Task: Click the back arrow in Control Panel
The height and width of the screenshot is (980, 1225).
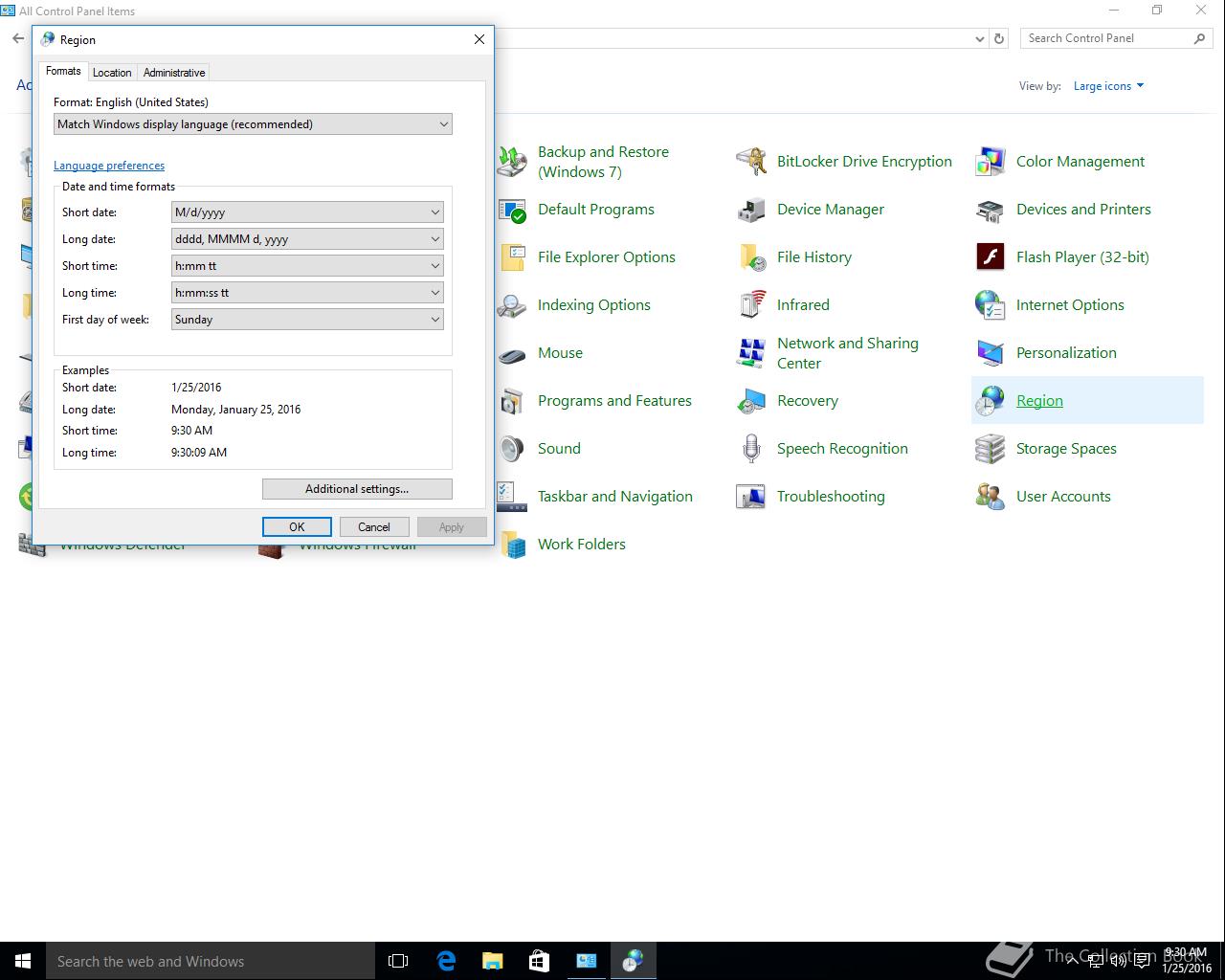Action: click(x=18, y=39)
